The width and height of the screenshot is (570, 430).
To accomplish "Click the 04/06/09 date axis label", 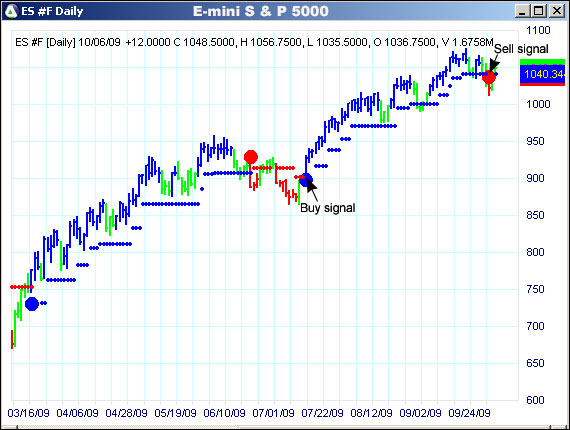I will click(x=77, y=413).
